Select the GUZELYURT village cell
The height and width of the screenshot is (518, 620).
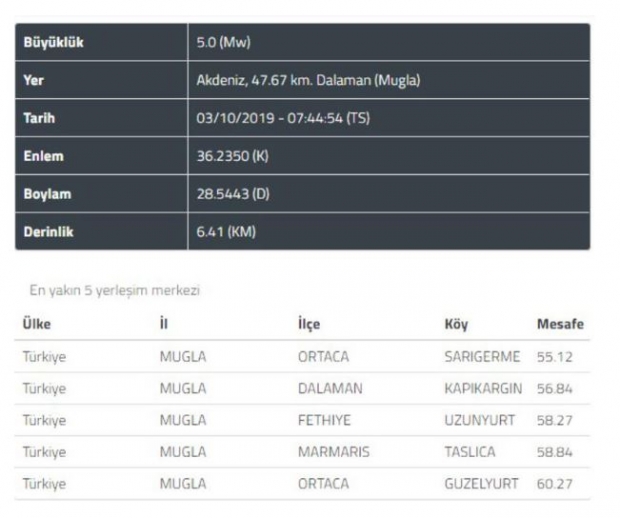click(482, 484)
